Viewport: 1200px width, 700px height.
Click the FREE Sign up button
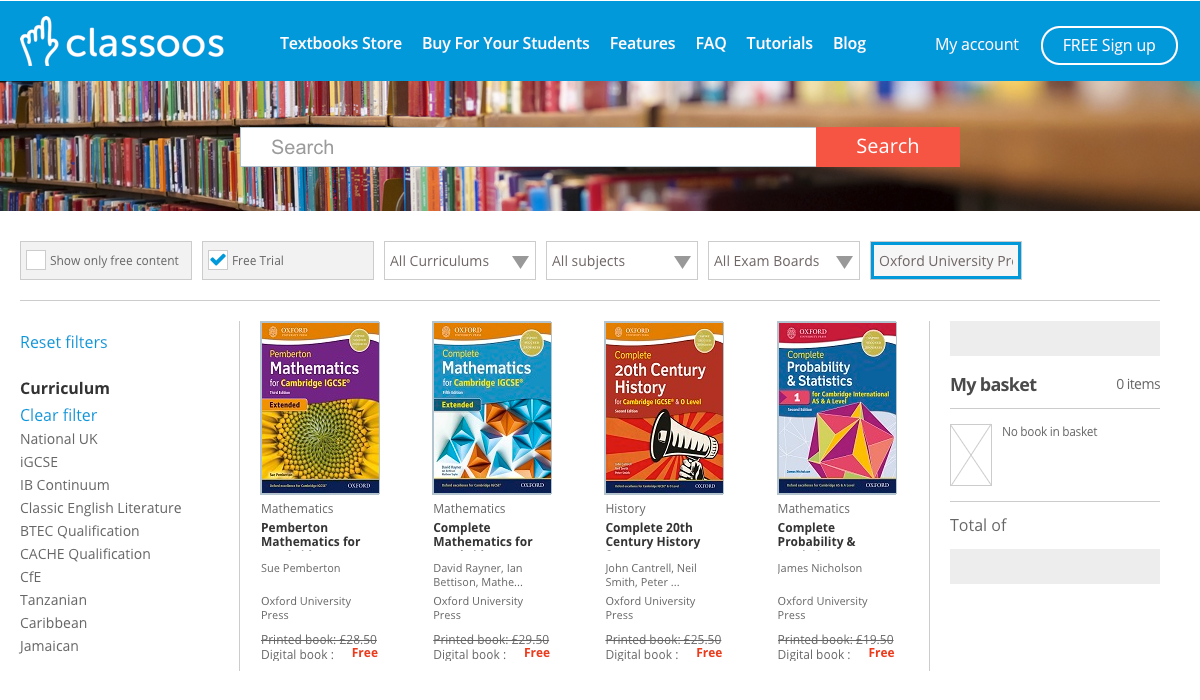(x=1108, y=45)
